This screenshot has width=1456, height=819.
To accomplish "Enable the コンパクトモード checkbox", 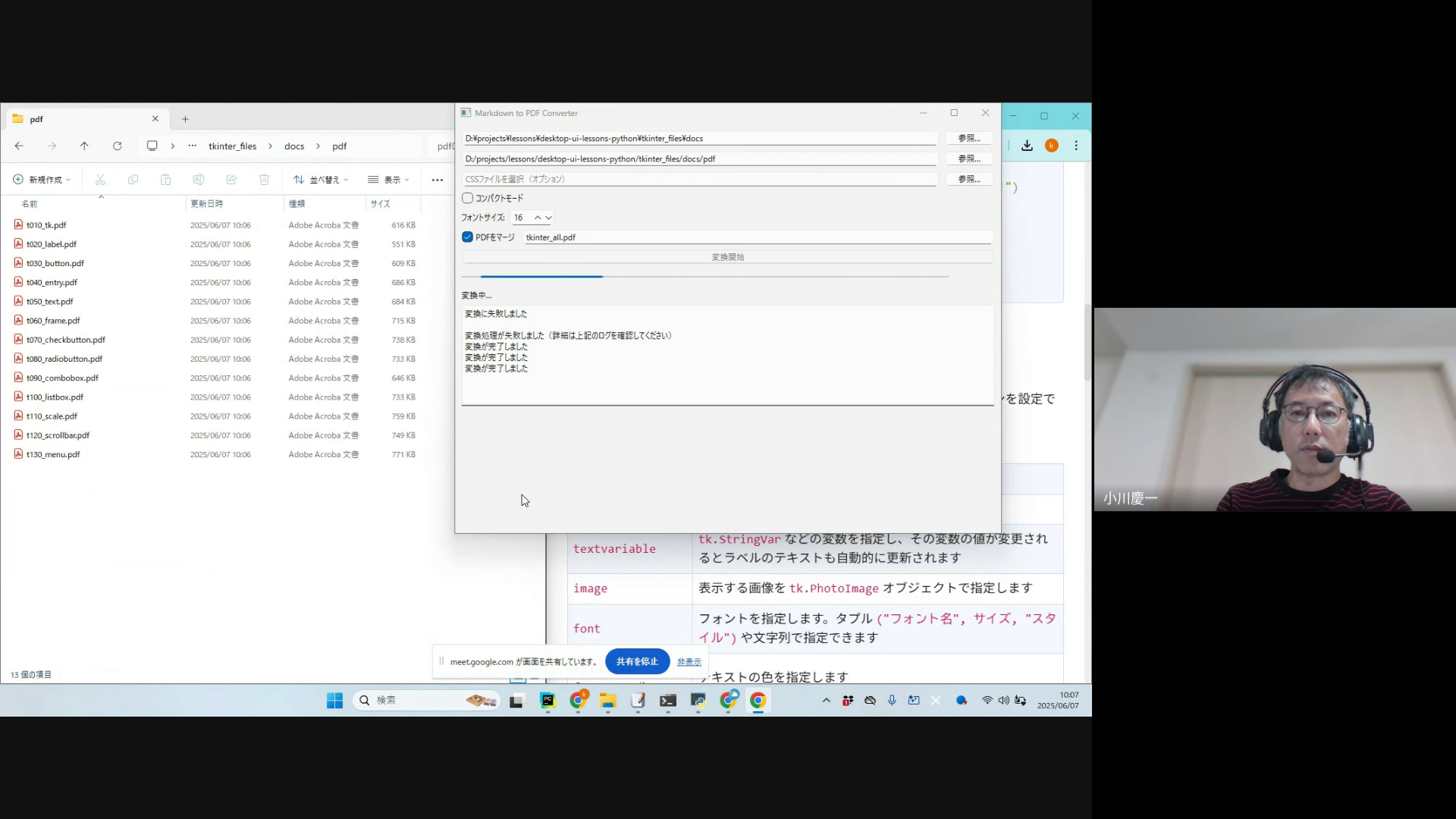I will pos(468,198).
